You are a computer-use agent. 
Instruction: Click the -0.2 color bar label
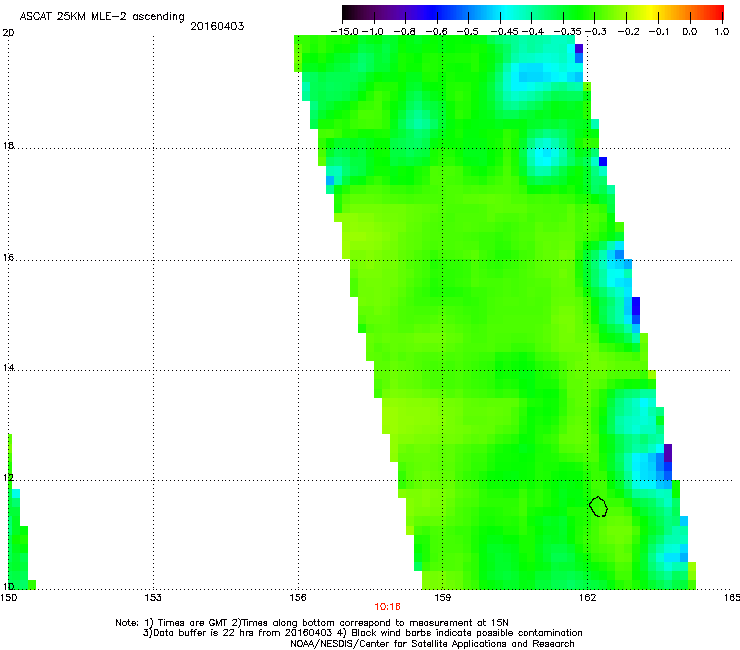628,32
